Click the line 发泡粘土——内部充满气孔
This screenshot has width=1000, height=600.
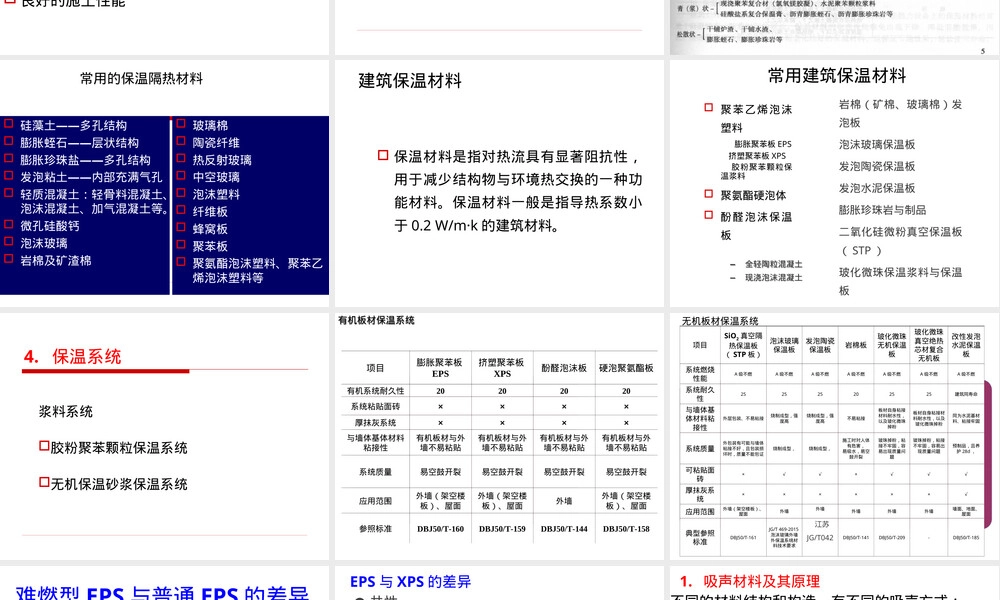(91, 177)
